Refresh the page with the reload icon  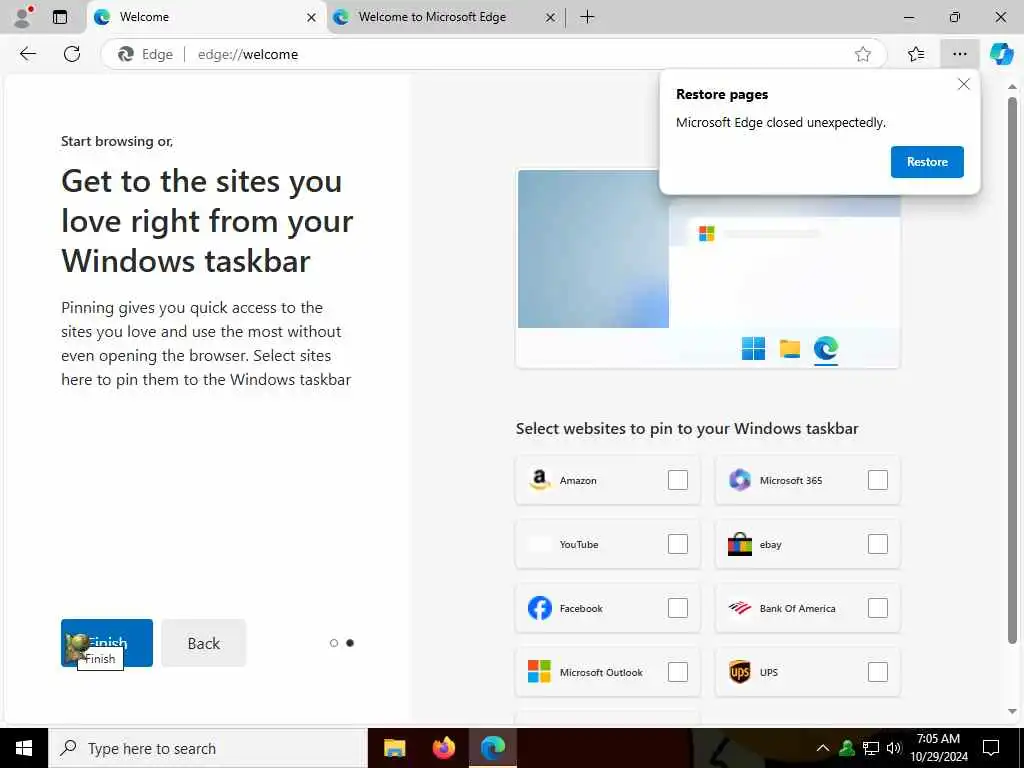[x=72, y=54]
